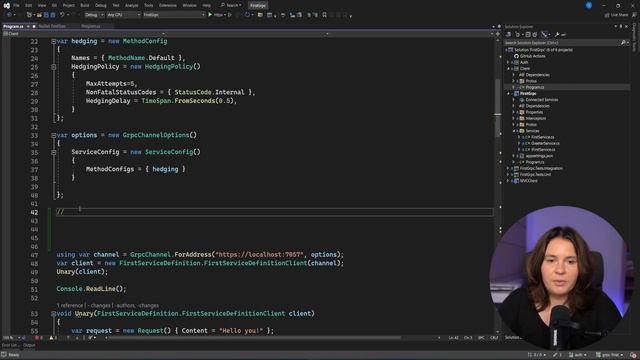This screenshot has width=640, height=360.
Task: Open the Project menu
Action: 69,5
